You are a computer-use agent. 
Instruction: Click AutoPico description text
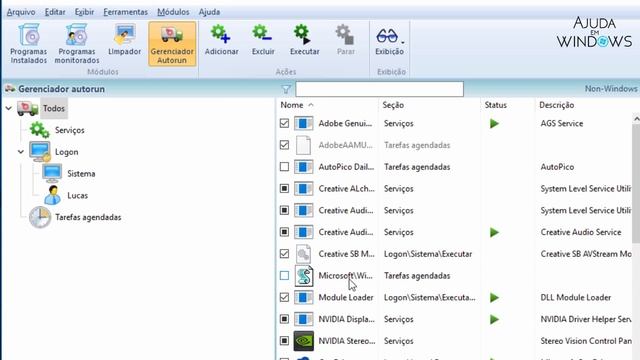557,167
